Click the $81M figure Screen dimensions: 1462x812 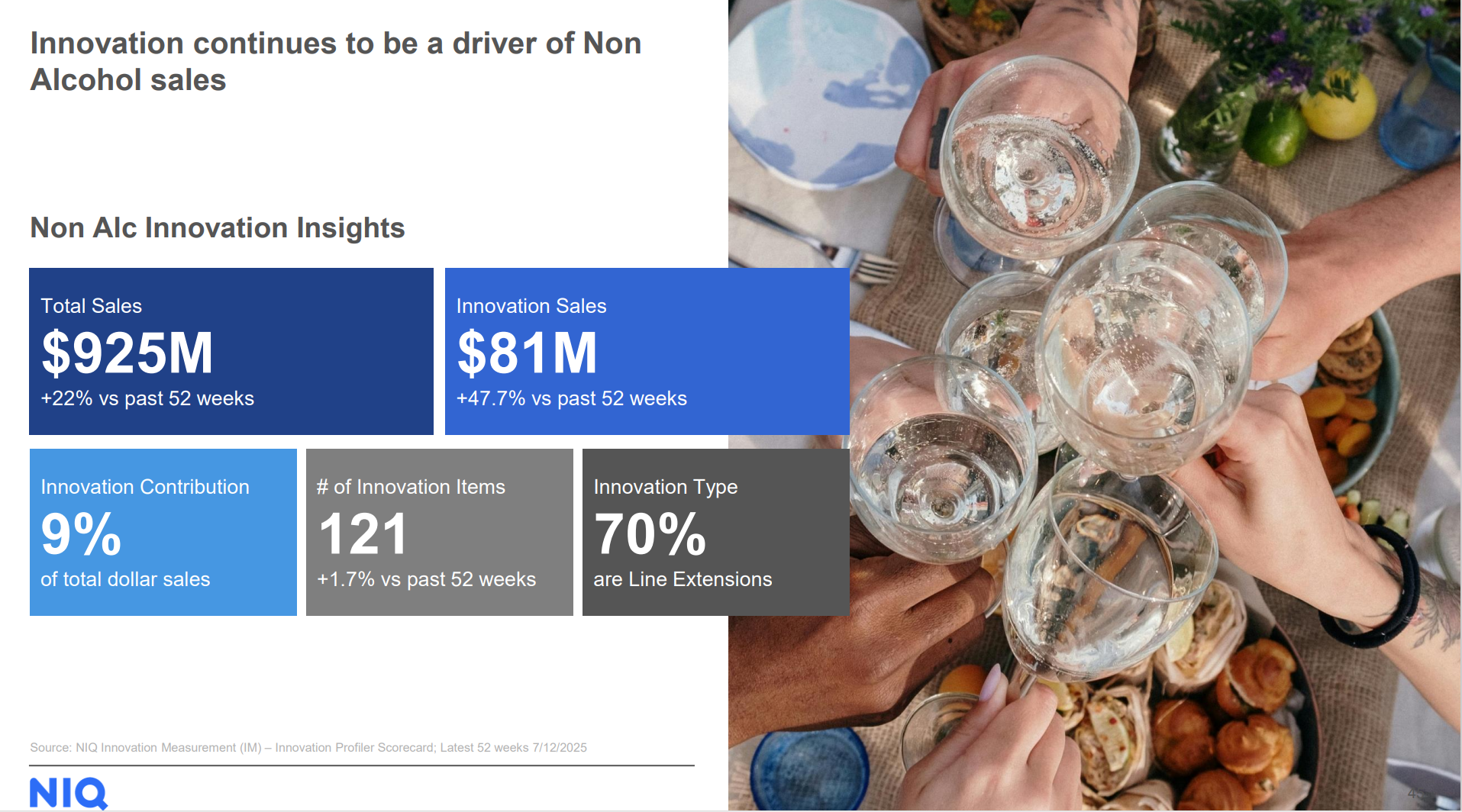pos(527,353)
